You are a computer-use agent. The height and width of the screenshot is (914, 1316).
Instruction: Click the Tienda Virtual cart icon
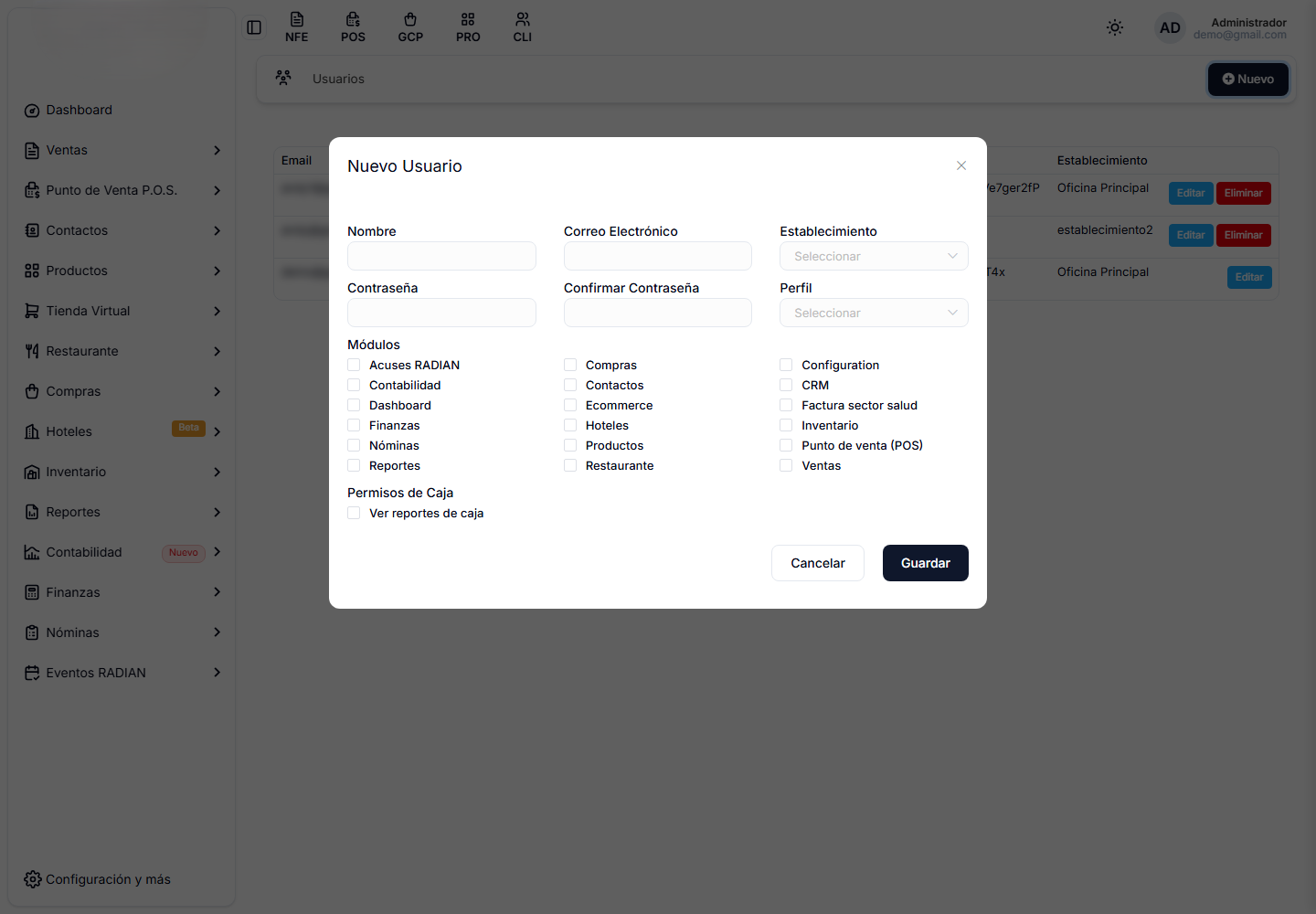32,312
